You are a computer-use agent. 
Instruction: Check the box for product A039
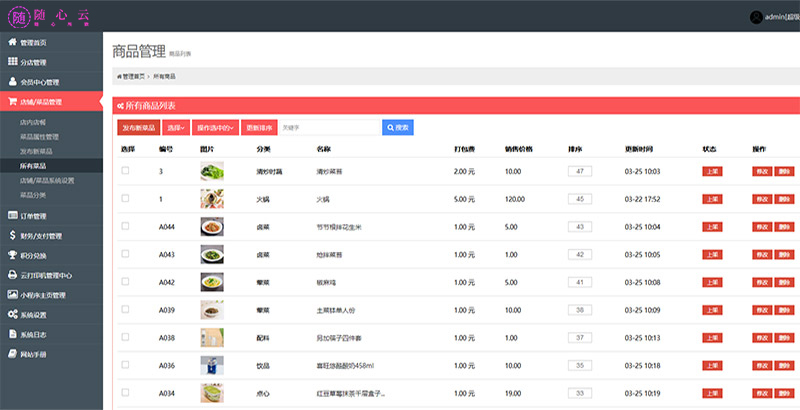coord(125,310)
